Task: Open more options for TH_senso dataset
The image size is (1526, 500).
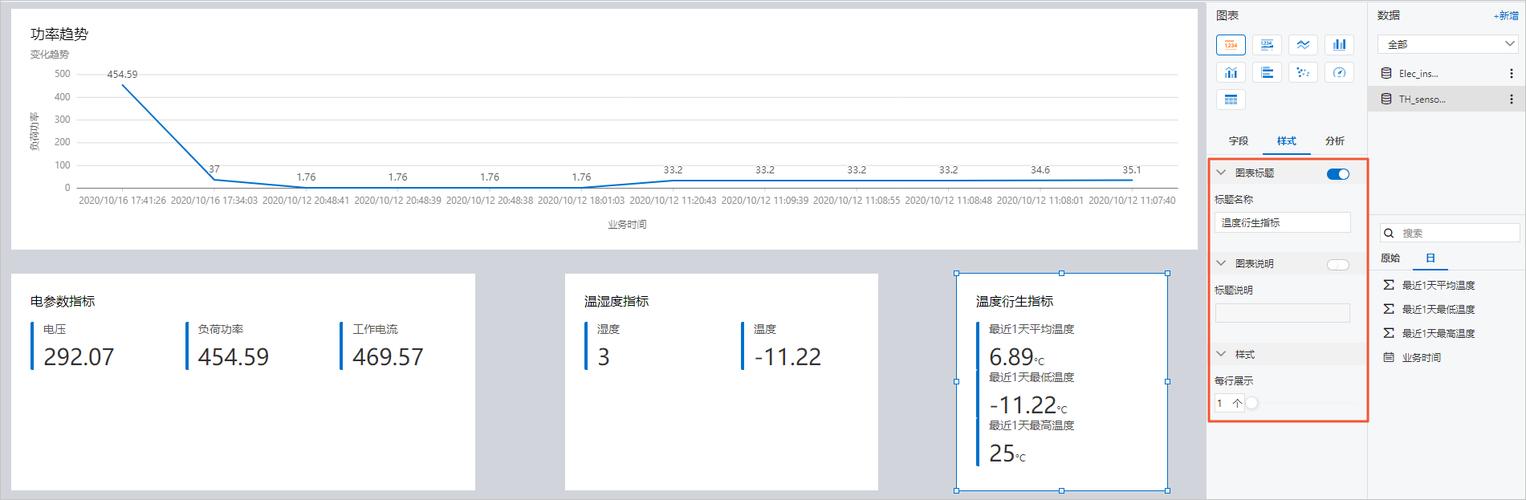Action: [1511, 99]
